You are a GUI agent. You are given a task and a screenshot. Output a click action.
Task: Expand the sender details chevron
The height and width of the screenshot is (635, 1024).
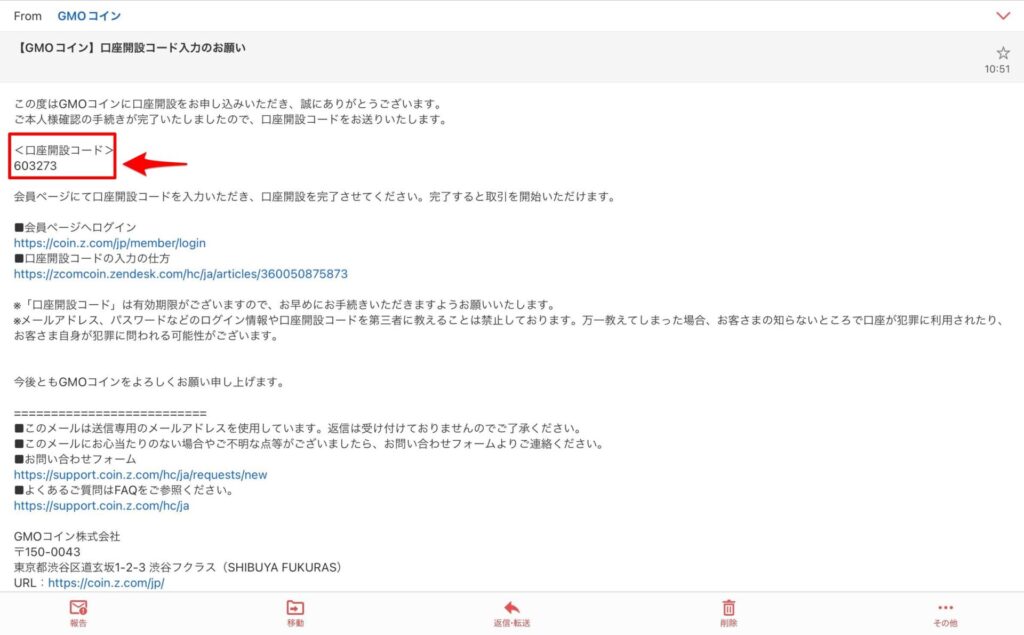point(1003,16)
